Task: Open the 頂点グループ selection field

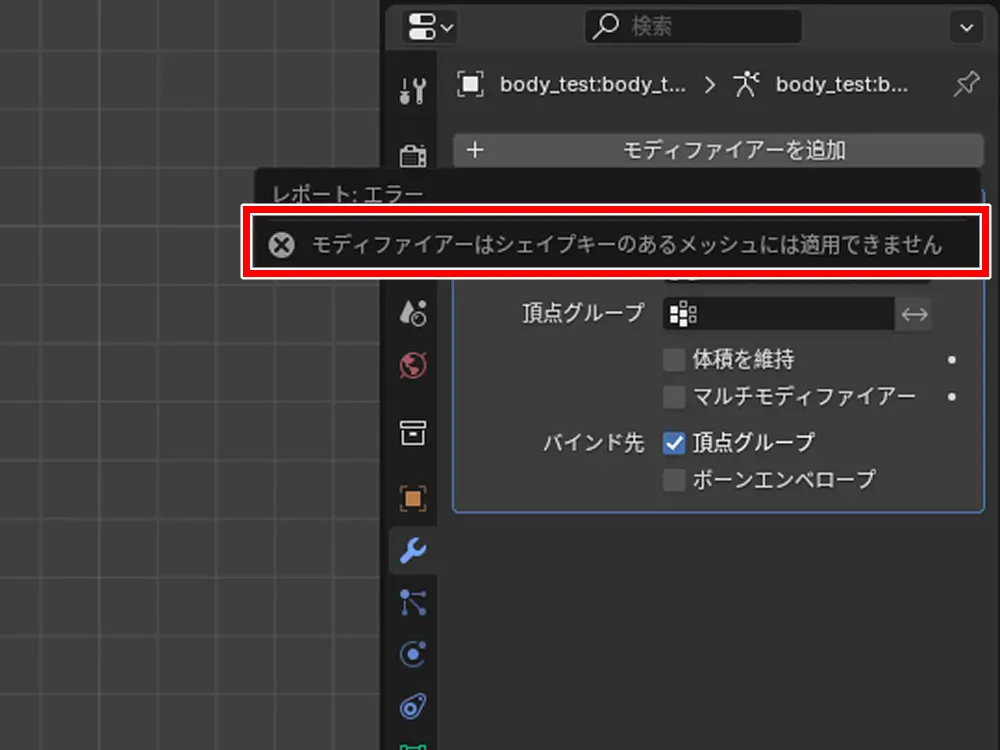Action: [x=777, y=314]
